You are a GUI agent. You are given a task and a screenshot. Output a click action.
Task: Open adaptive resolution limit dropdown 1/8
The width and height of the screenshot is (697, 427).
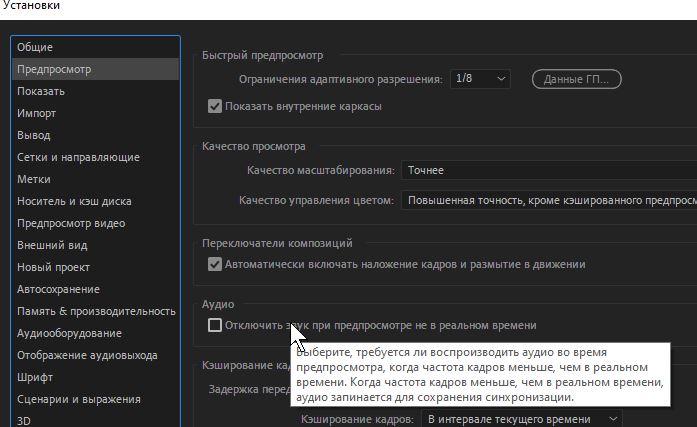click(480, 79)
